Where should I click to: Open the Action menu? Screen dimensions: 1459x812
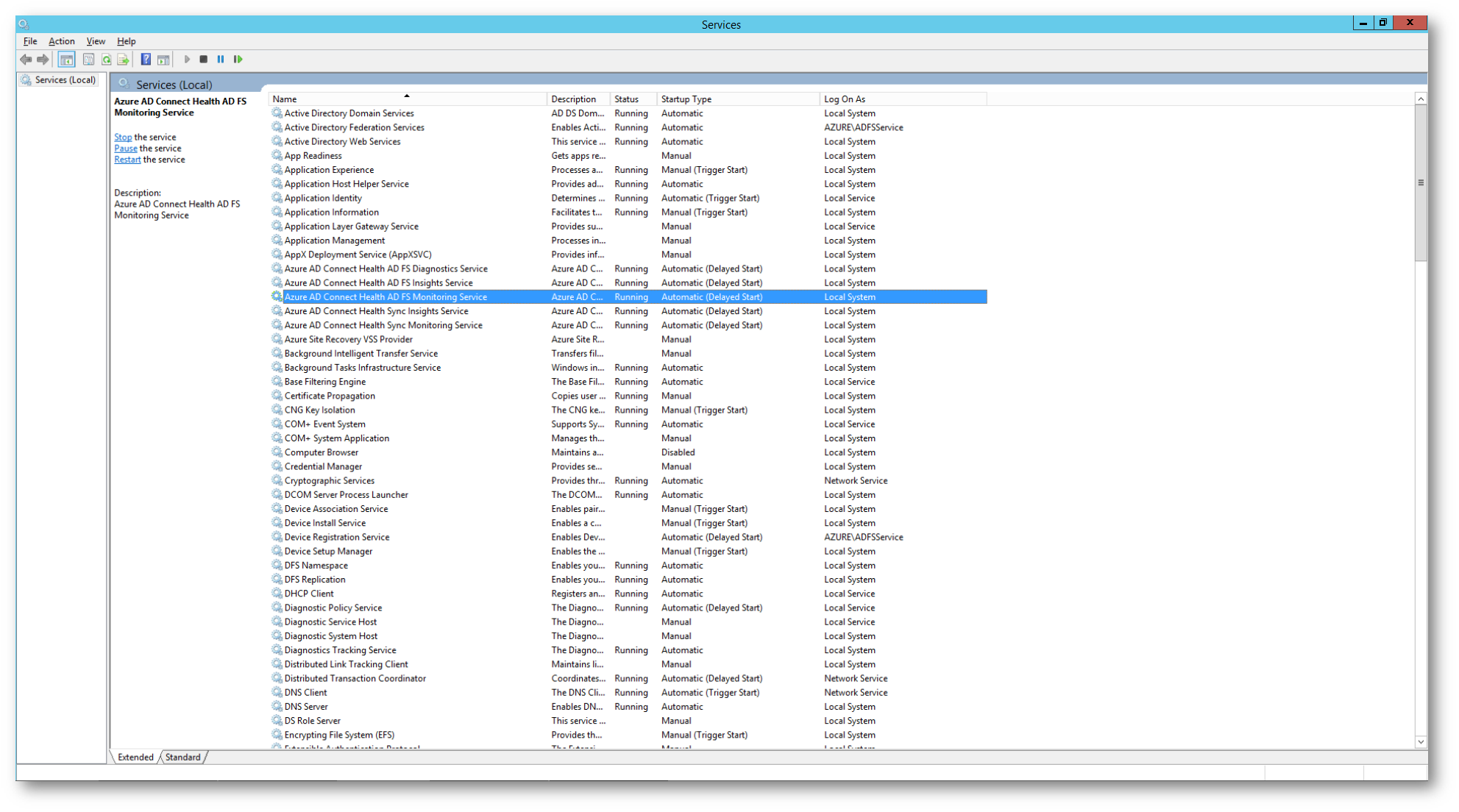click(x=62, y=41)
